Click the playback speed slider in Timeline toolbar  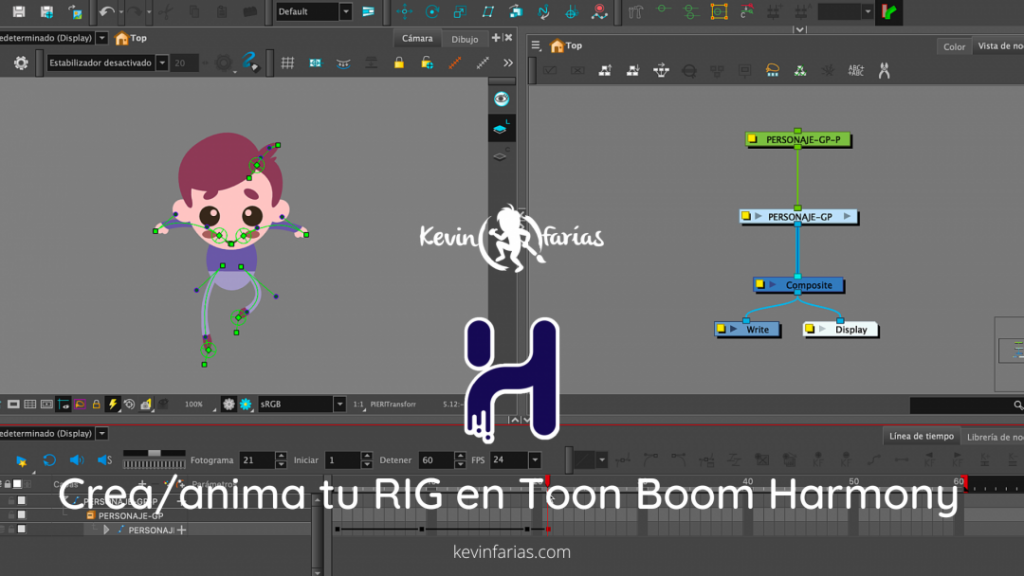[x=154, y=453]
